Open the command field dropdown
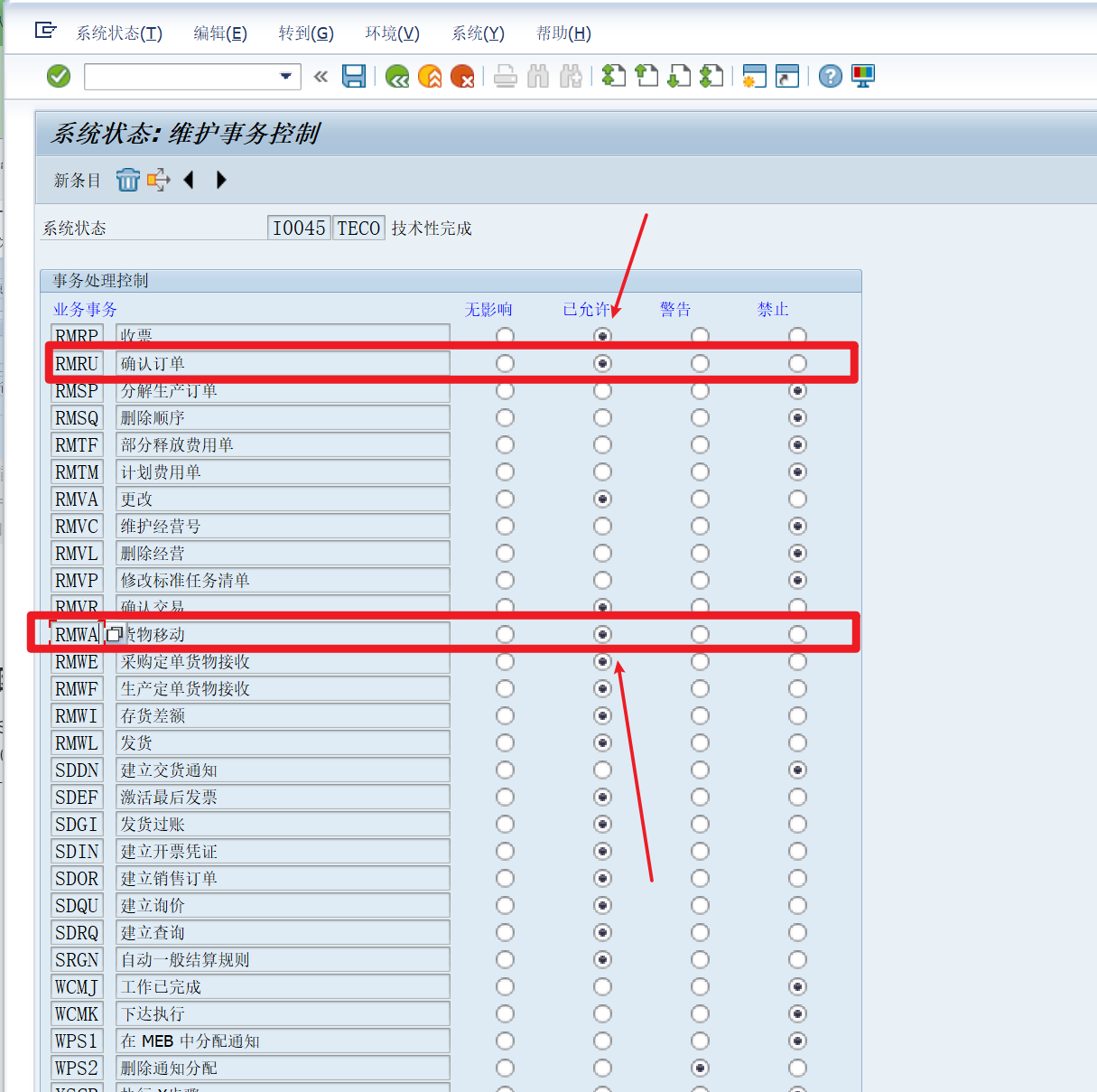Viewport: 1097px width, 1092px height. point(287,76)
